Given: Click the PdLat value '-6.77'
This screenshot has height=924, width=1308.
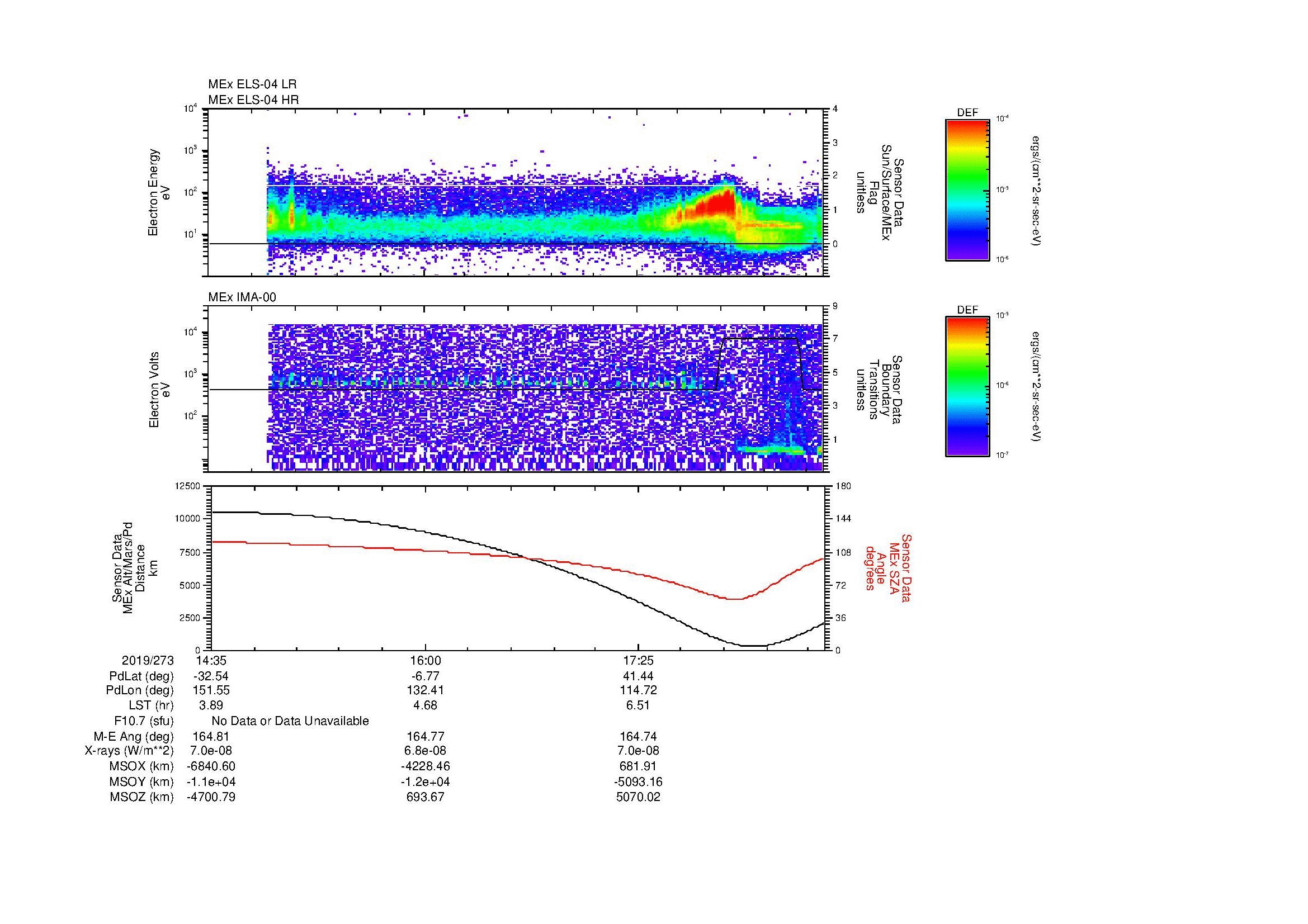Looking at the screenshot, I should coord(425,676).
